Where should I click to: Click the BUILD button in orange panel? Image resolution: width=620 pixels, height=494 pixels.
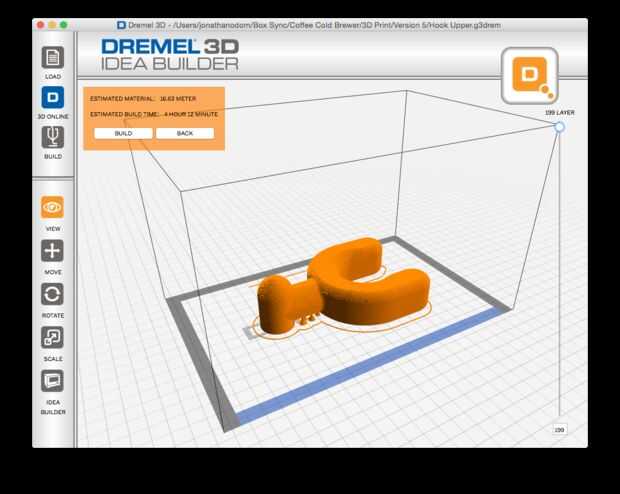123,133
